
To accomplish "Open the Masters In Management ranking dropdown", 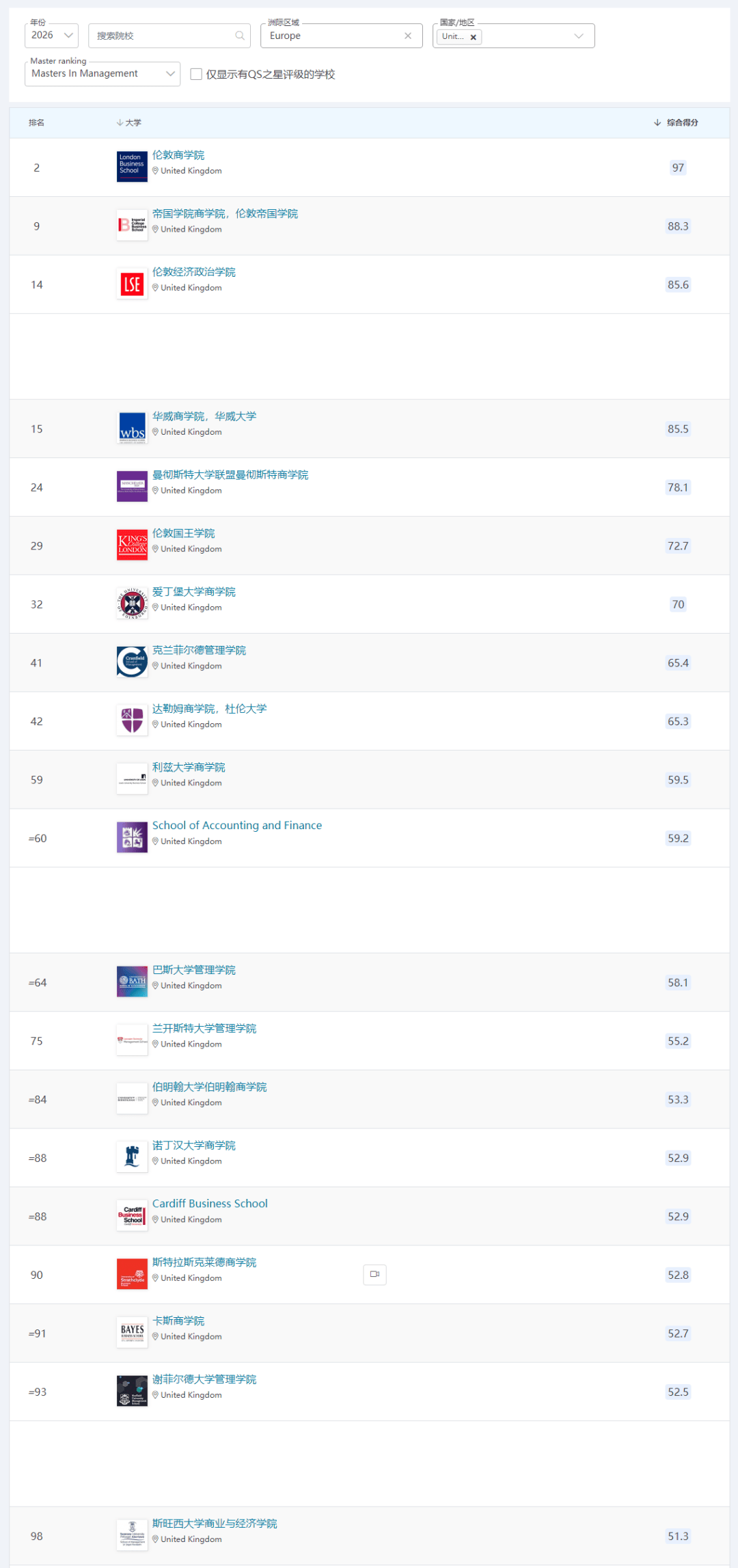I will 102,74.
